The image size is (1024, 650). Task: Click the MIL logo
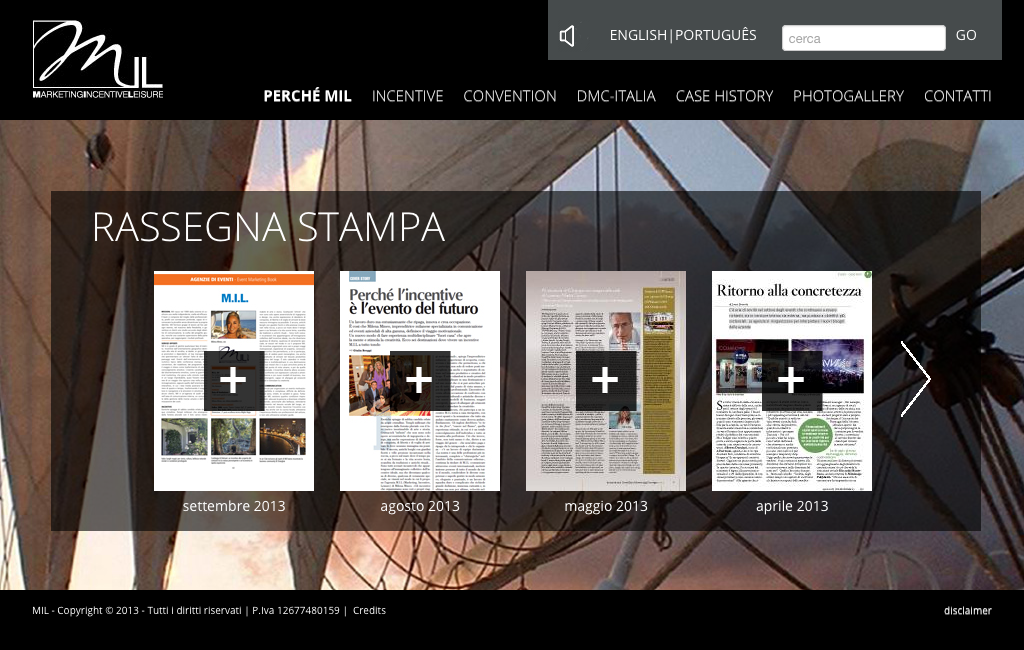(x=95, y=57)
